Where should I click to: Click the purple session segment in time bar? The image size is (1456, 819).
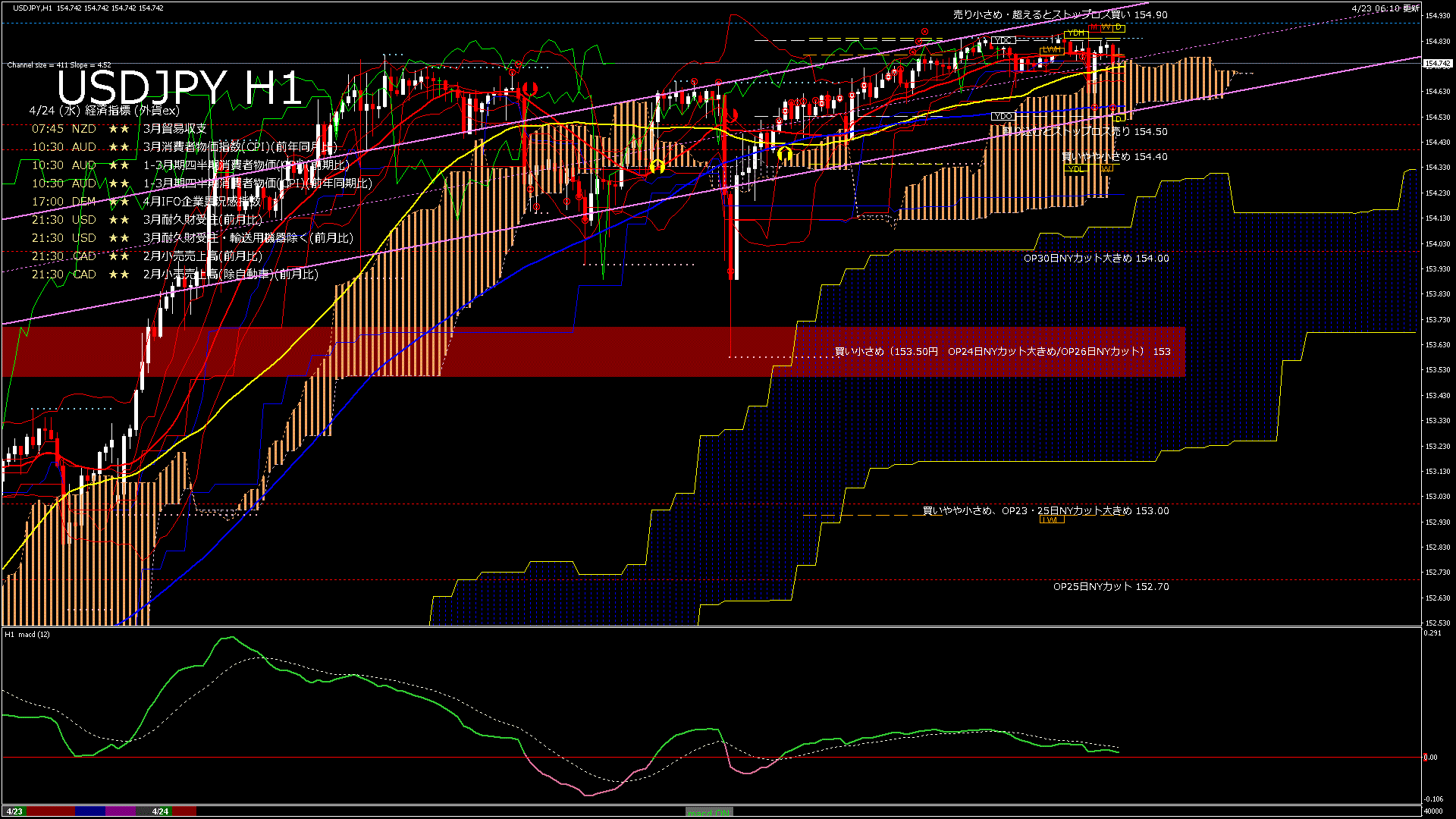click(x=121, y=811)
